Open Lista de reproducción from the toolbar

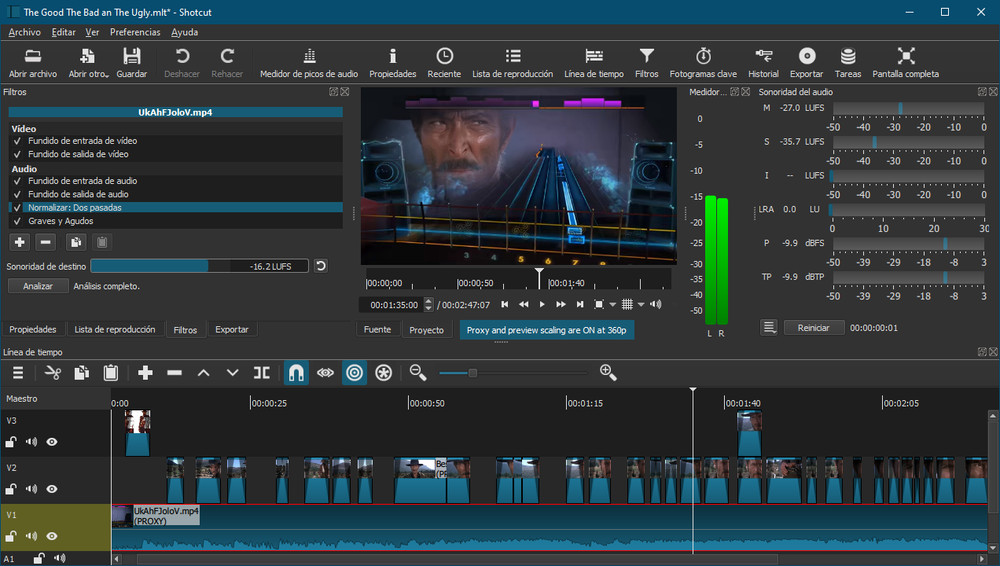point(513,63)
